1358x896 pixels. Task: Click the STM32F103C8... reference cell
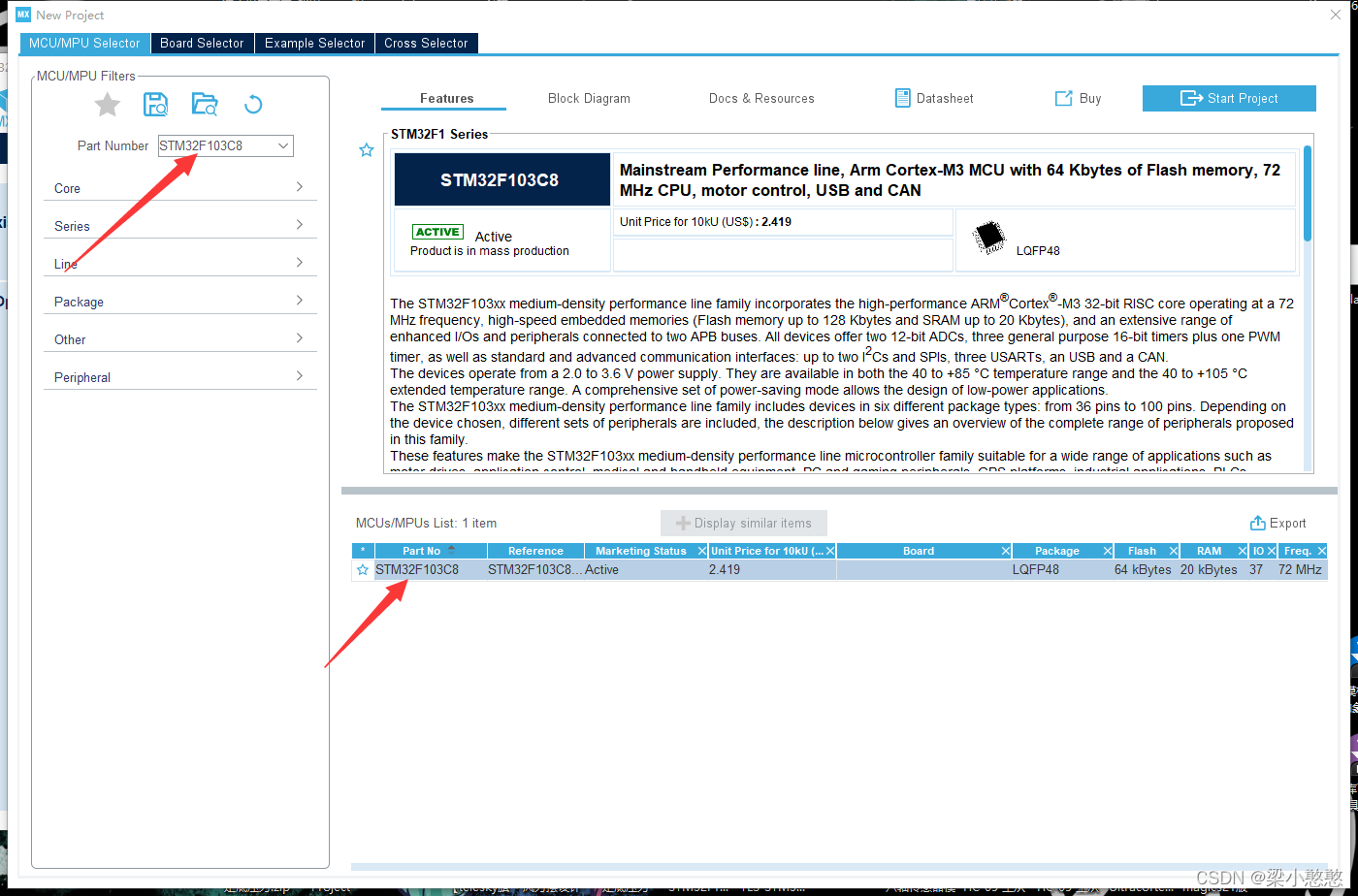pyautogui.click(x=535, y=570)
